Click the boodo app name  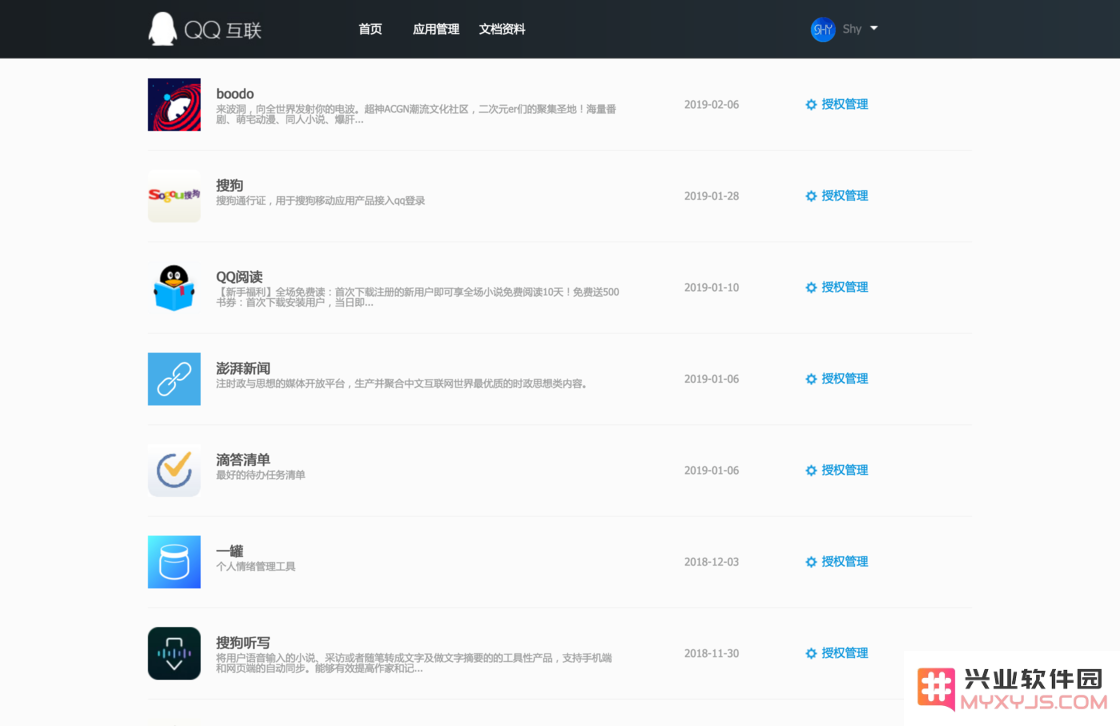pos(235,94)
